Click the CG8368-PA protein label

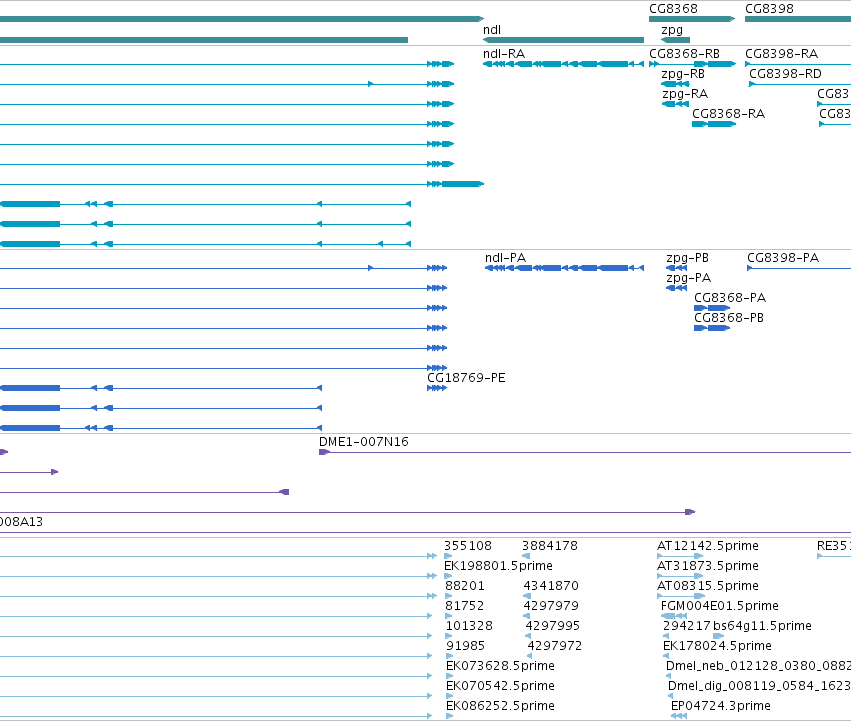point(730,298)
